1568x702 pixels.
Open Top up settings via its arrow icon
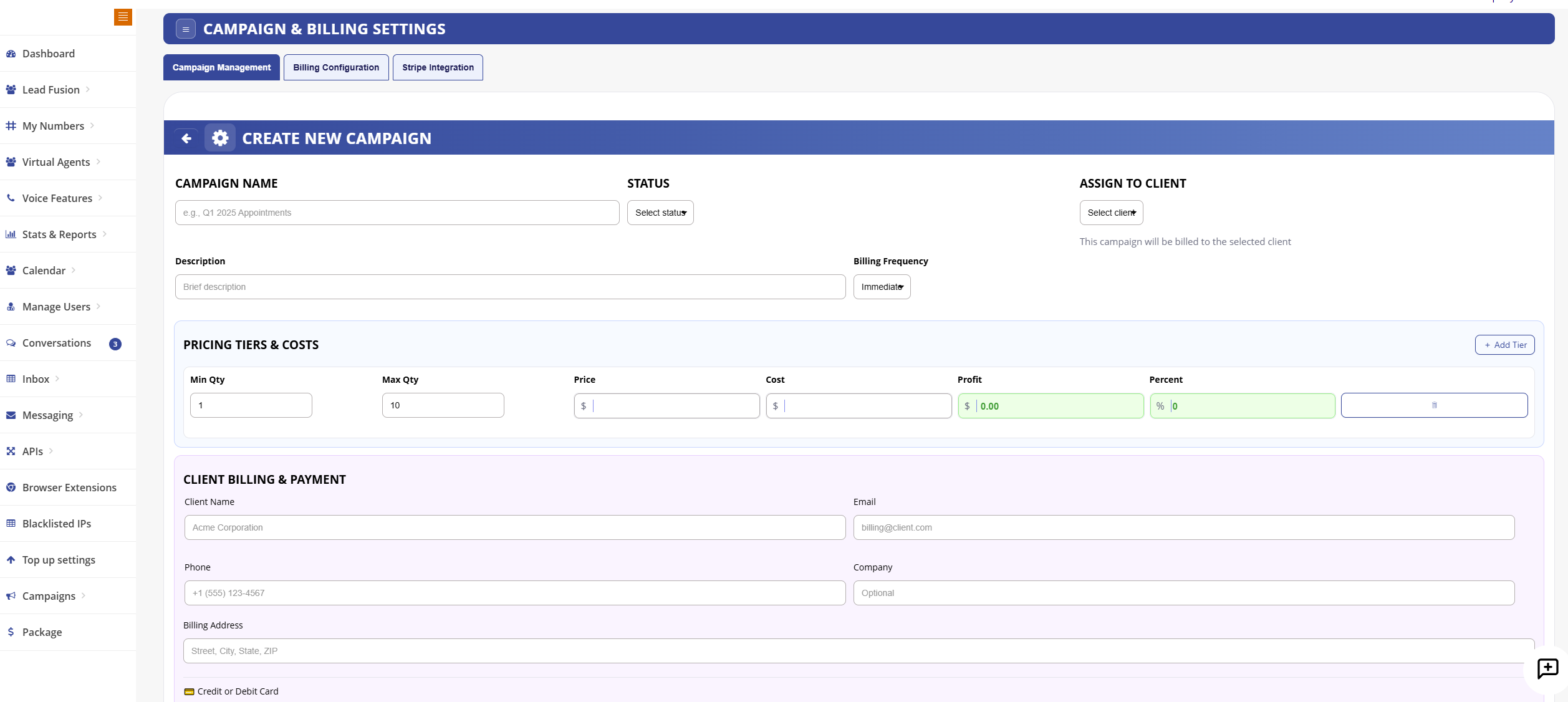(11, 559)
